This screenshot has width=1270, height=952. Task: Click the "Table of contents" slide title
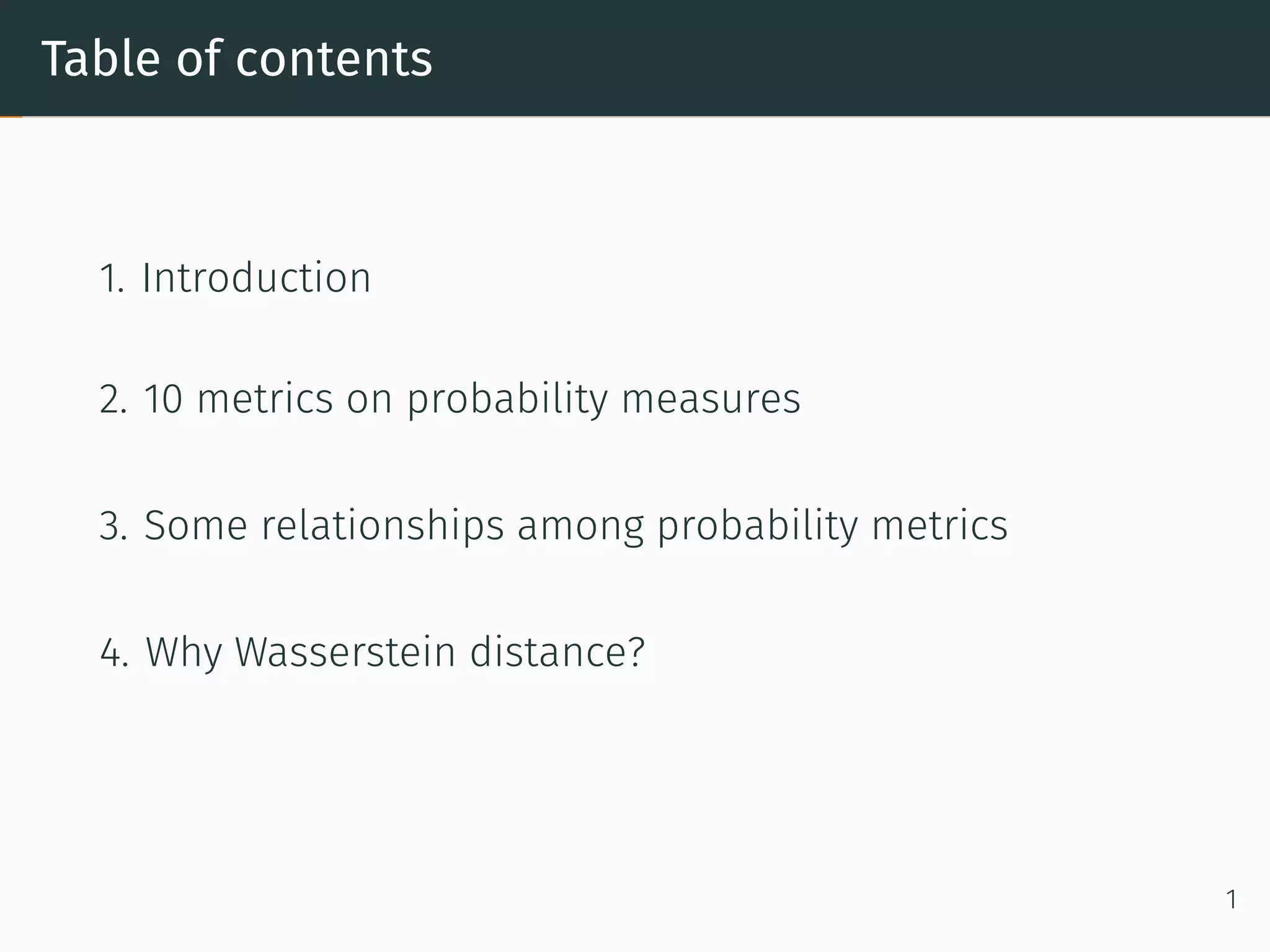coord(236,58)
